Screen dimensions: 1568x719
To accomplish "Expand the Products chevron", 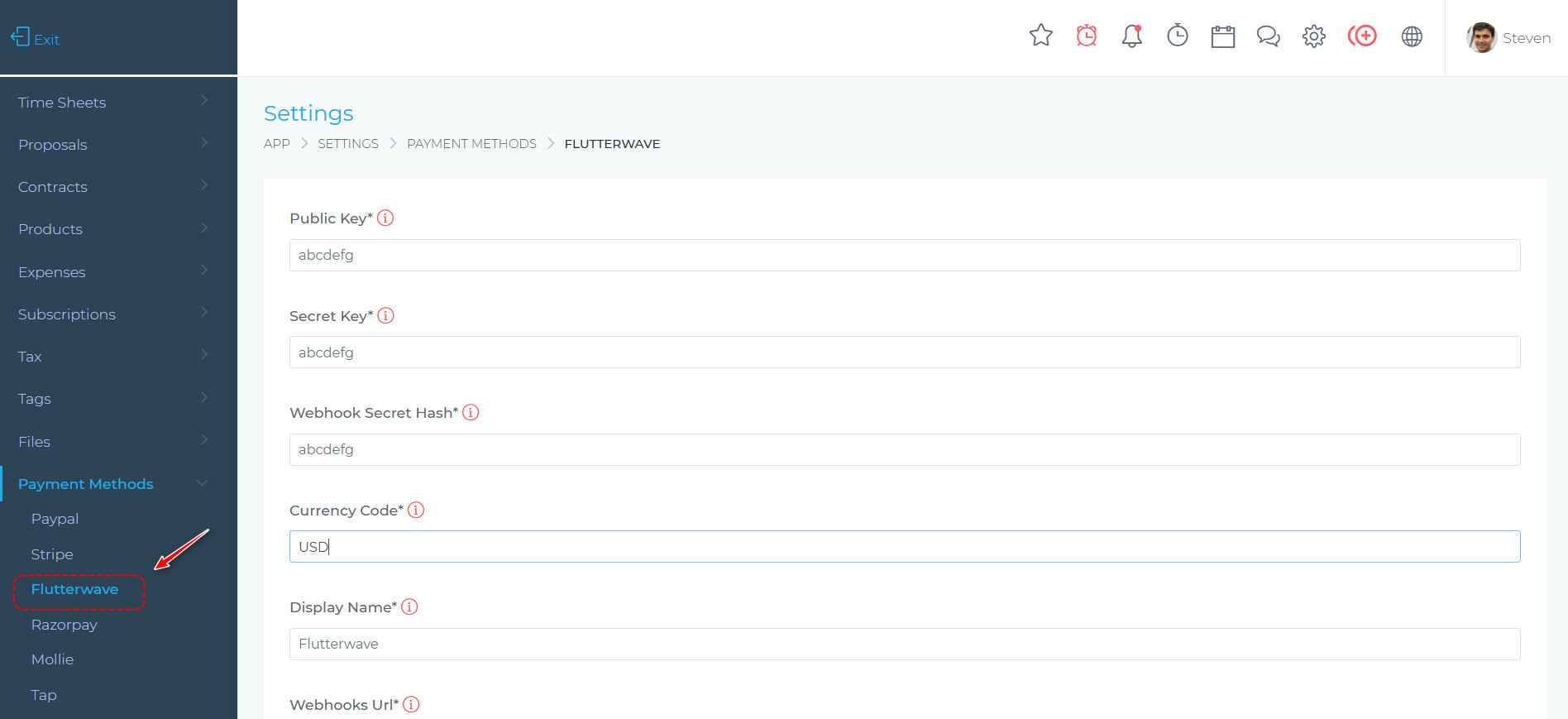I will pyautogui.click(x=204, y=228).
